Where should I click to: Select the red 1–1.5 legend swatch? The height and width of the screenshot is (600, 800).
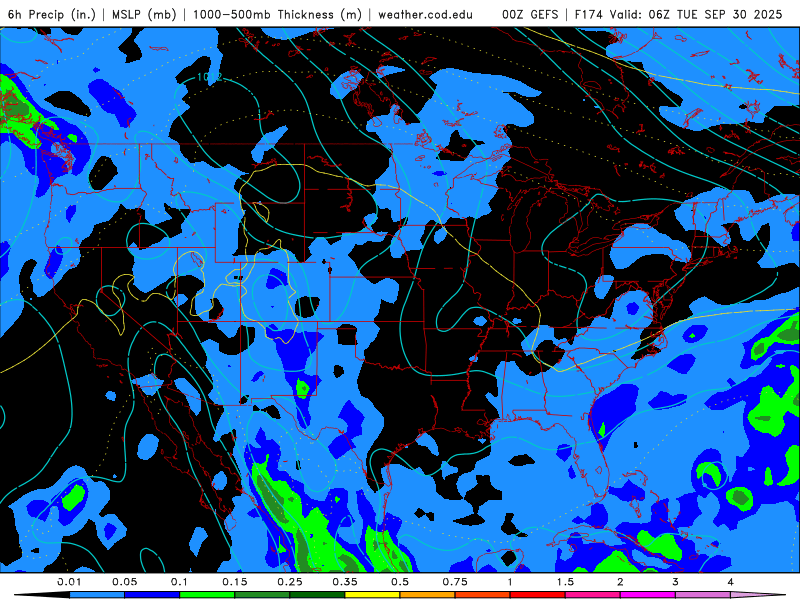click(538, 595)
